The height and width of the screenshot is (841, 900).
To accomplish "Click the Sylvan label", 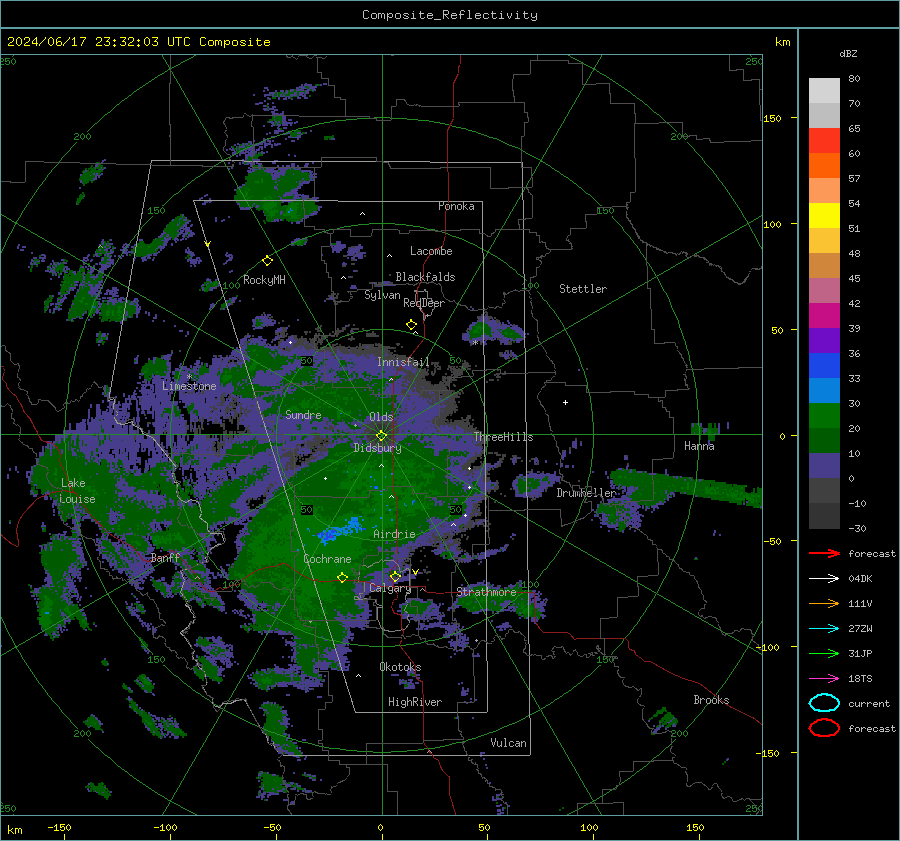I will coord(382,295).
